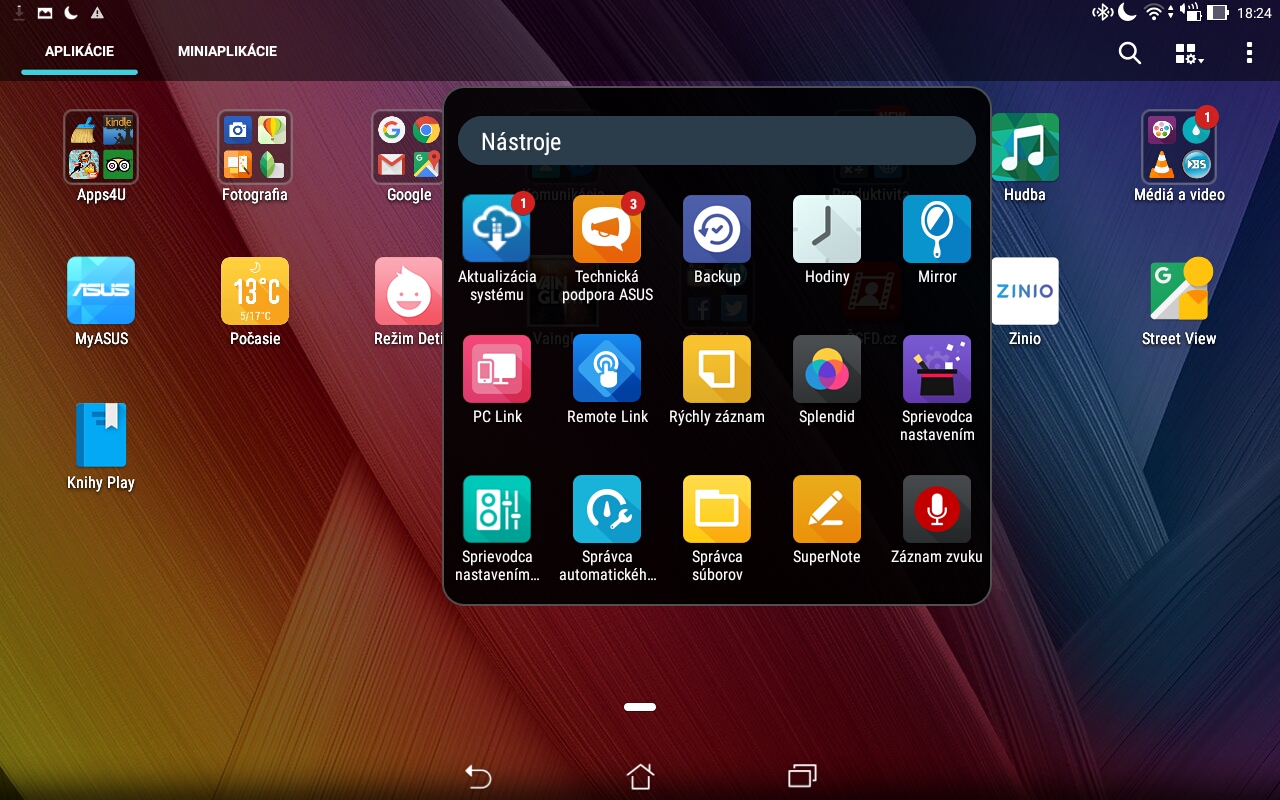Open the three-dot overflow menu
Viewport: 1280px width, 800px height.
[x=1249, y=53]
